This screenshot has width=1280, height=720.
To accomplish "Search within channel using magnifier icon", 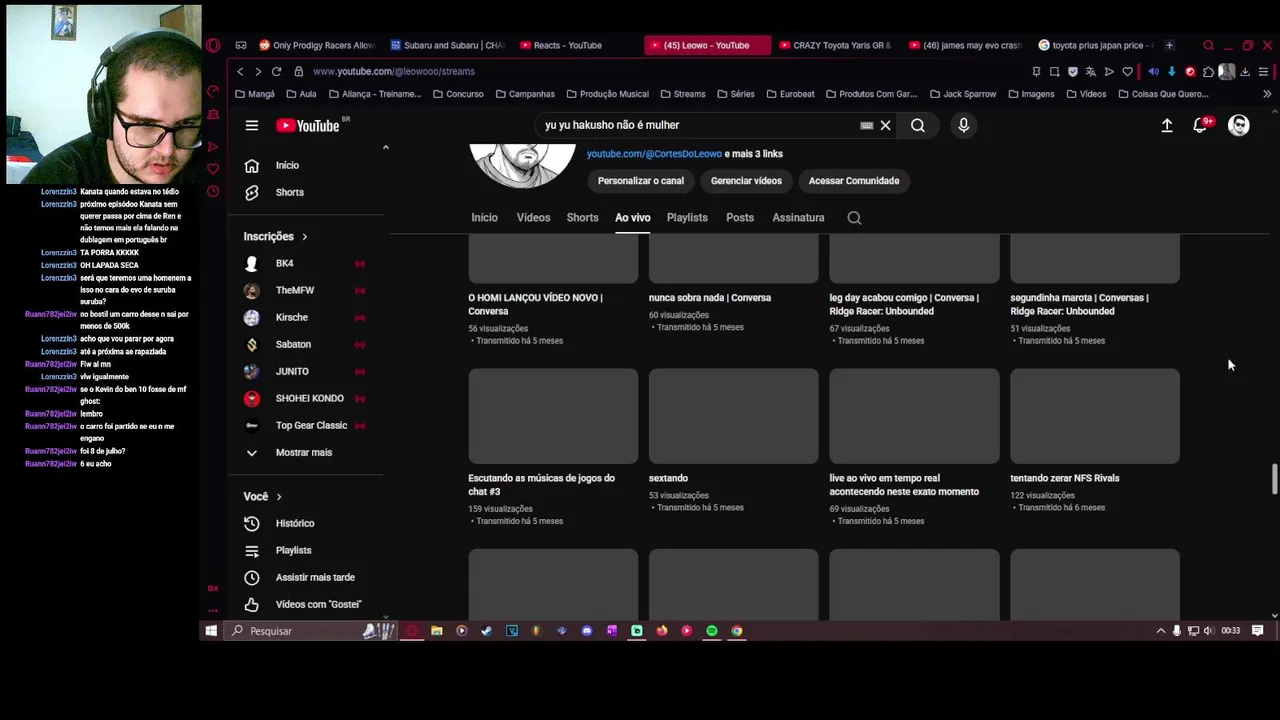I will click(854, 217).
